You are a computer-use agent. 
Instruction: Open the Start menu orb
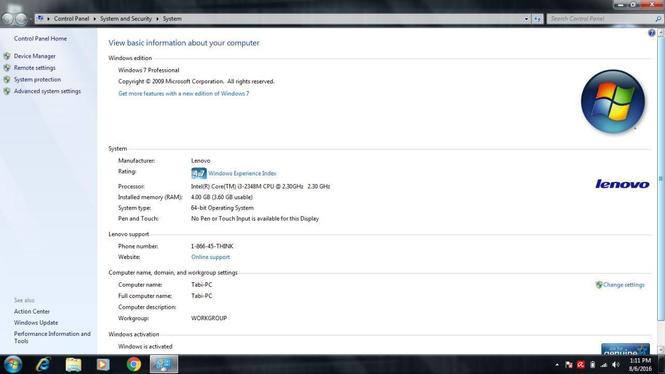click(13, 364)
